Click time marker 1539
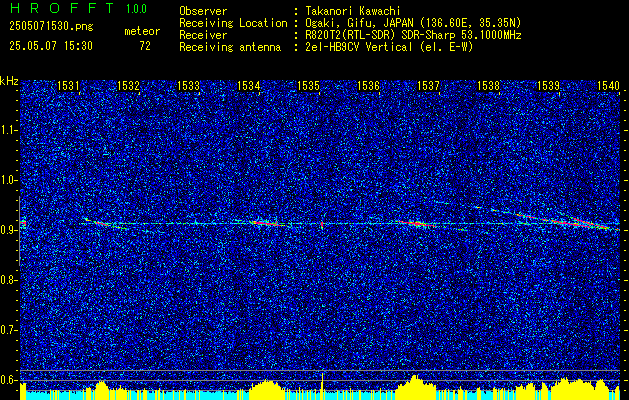The image size is (629, 400). click(x=548, y=85)
